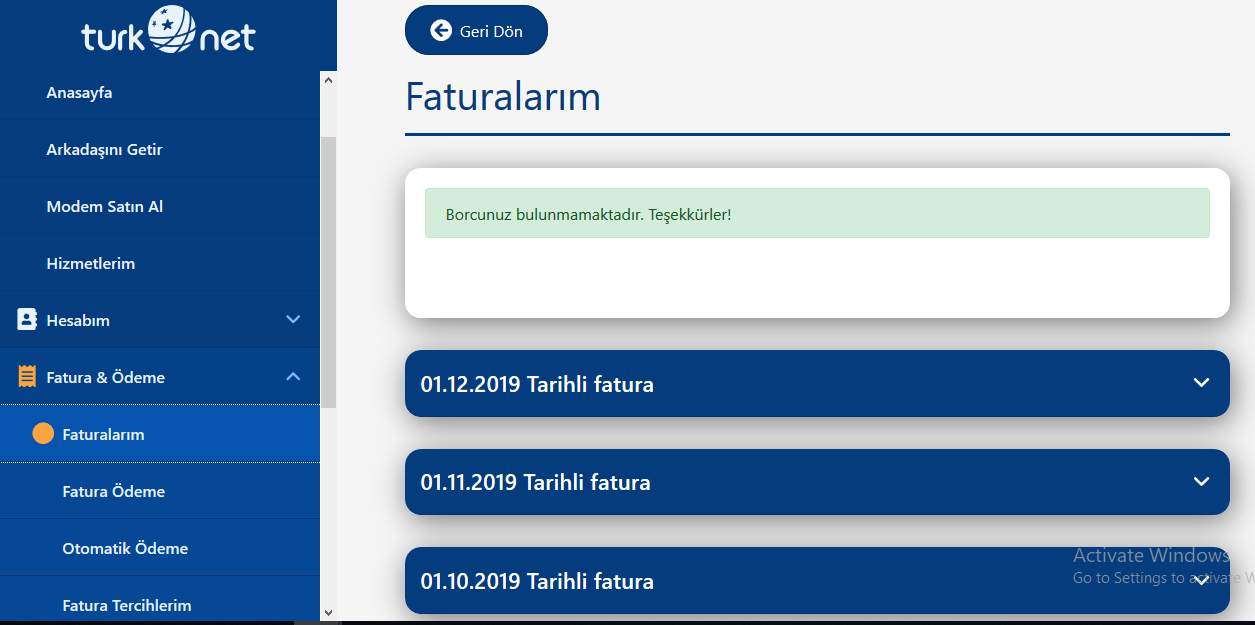Click the sidebar scrollbar up arrow
Viewport: 1255px width, 625px height.
(328, 79)
